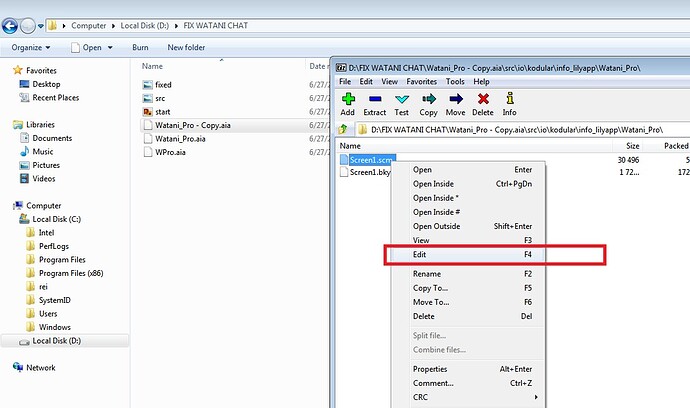This screenshot has width=690, height=408.
Task: Open the Tools menu in 7-Zip
Action: tap(455, 81)
